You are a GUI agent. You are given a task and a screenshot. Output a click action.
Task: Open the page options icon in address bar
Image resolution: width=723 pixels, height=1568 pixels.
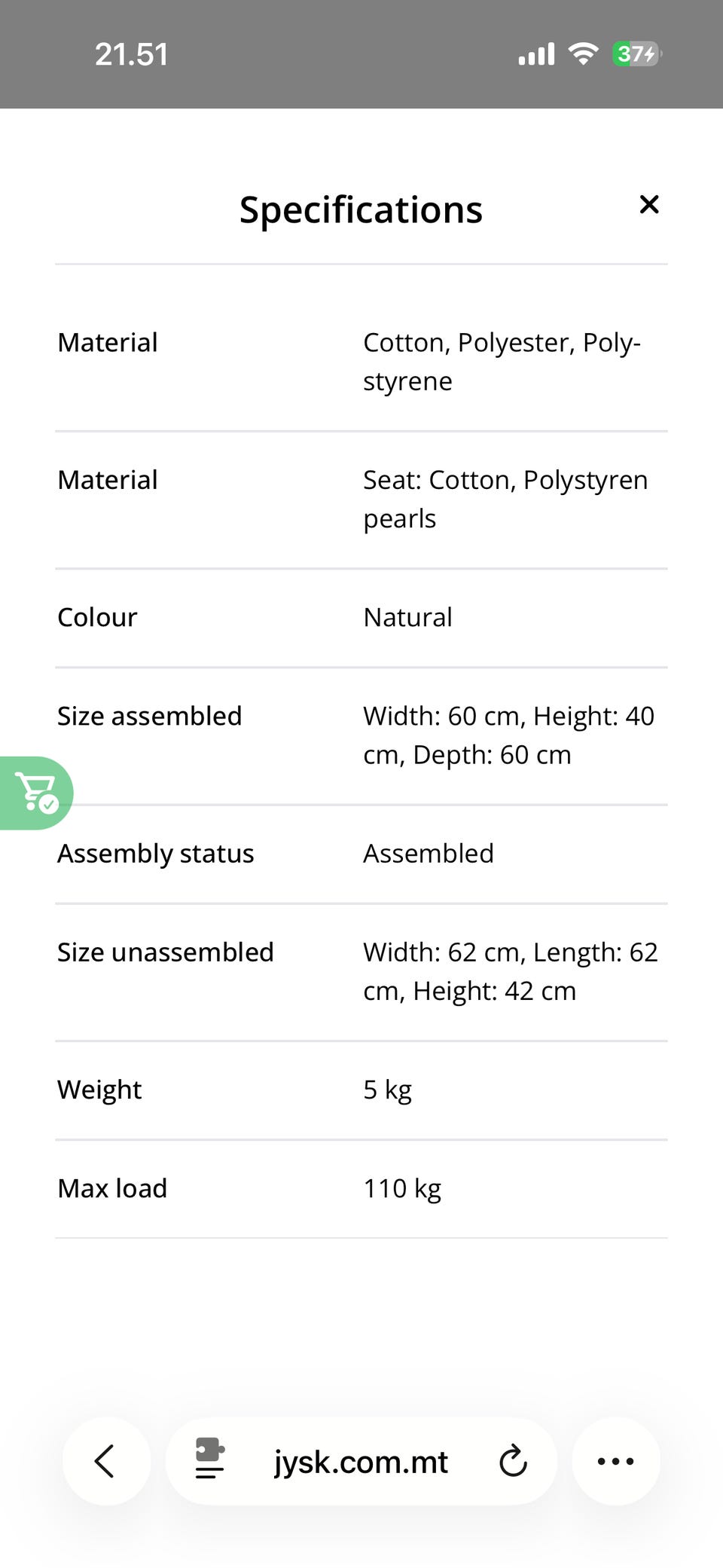point(209,1459)
